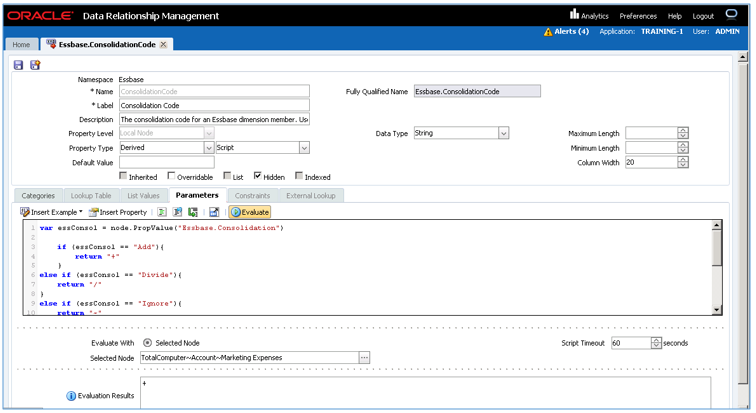Click in the Evaluation Results box
756x413 pixels.
(425, 393)
